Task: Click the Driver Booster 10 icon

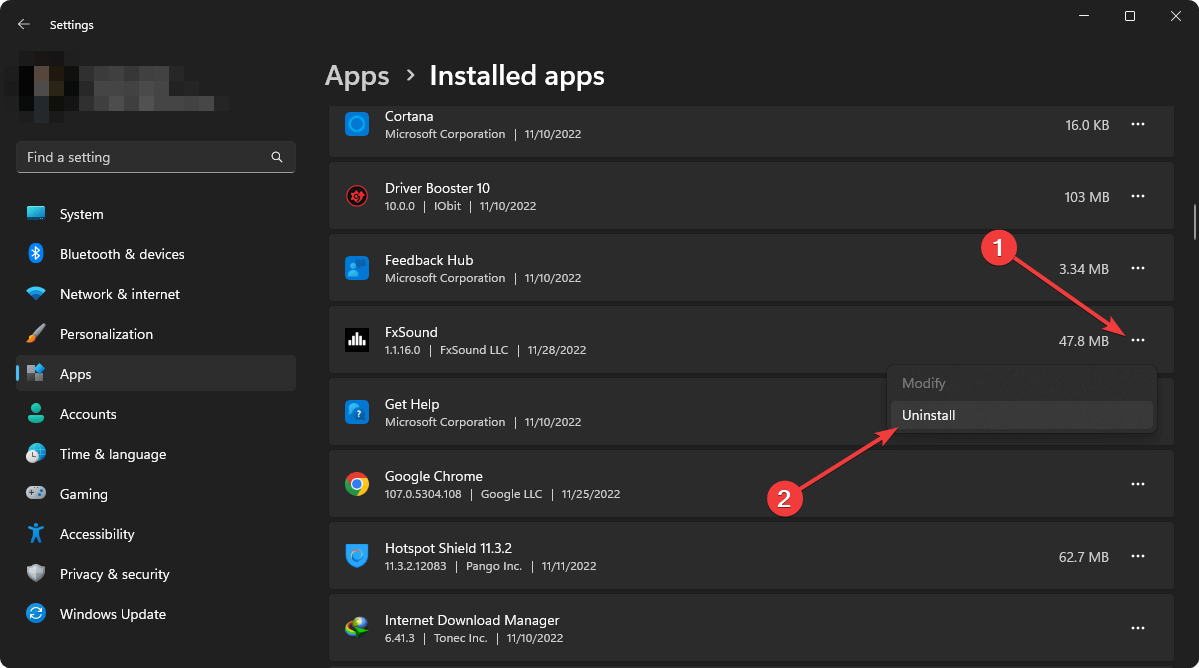Action: click(357, 197)
